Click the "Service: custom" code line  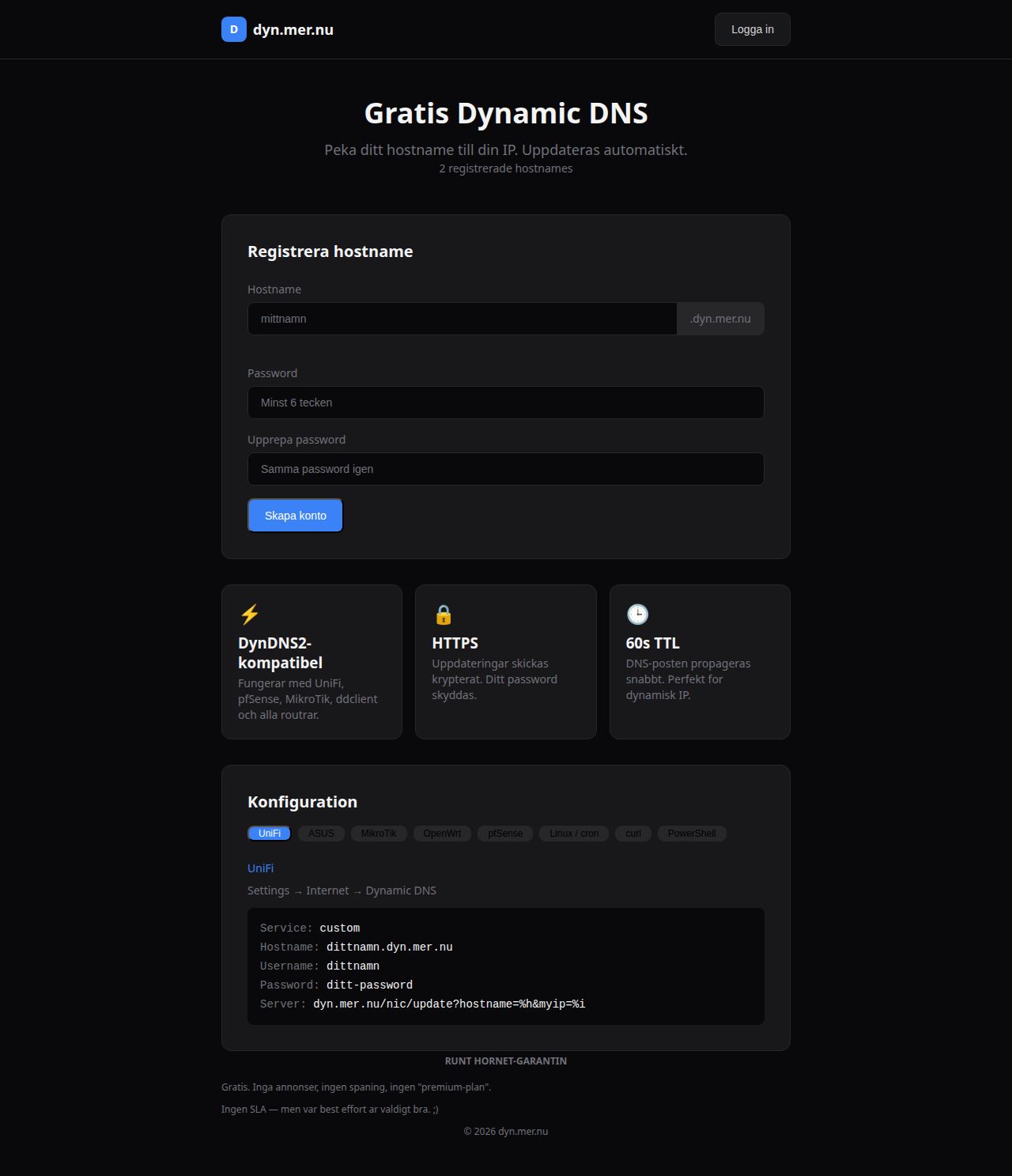(x=310, y=928)
